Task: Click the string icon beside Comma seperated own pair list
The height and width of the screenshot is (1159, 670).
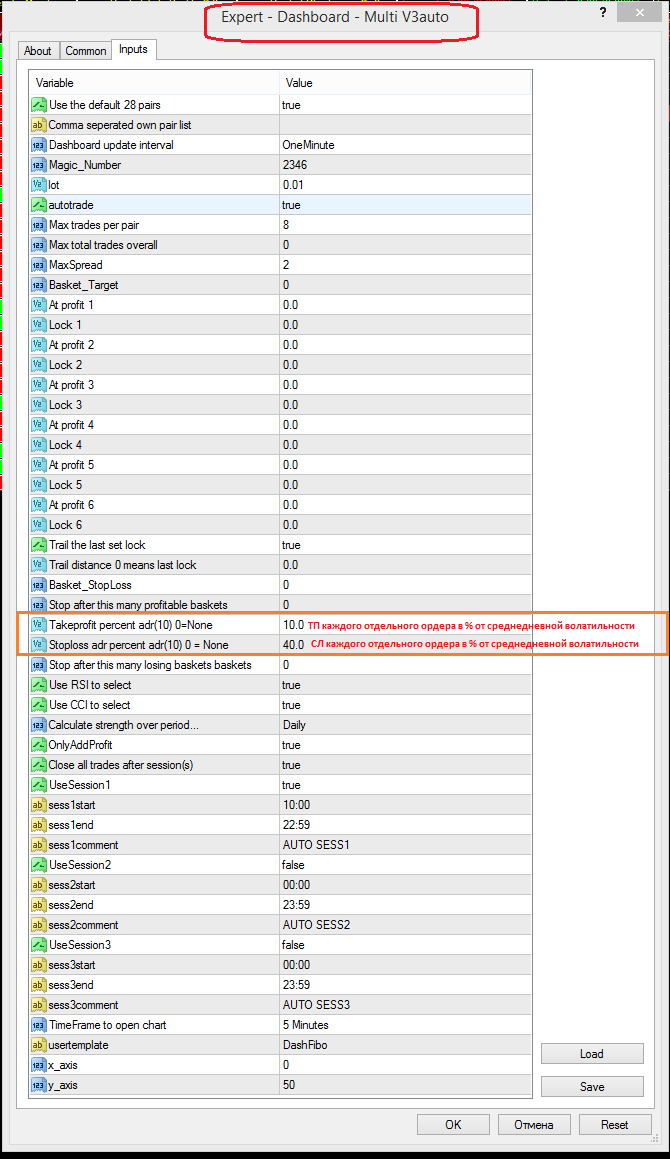Action: coord(38,125)
